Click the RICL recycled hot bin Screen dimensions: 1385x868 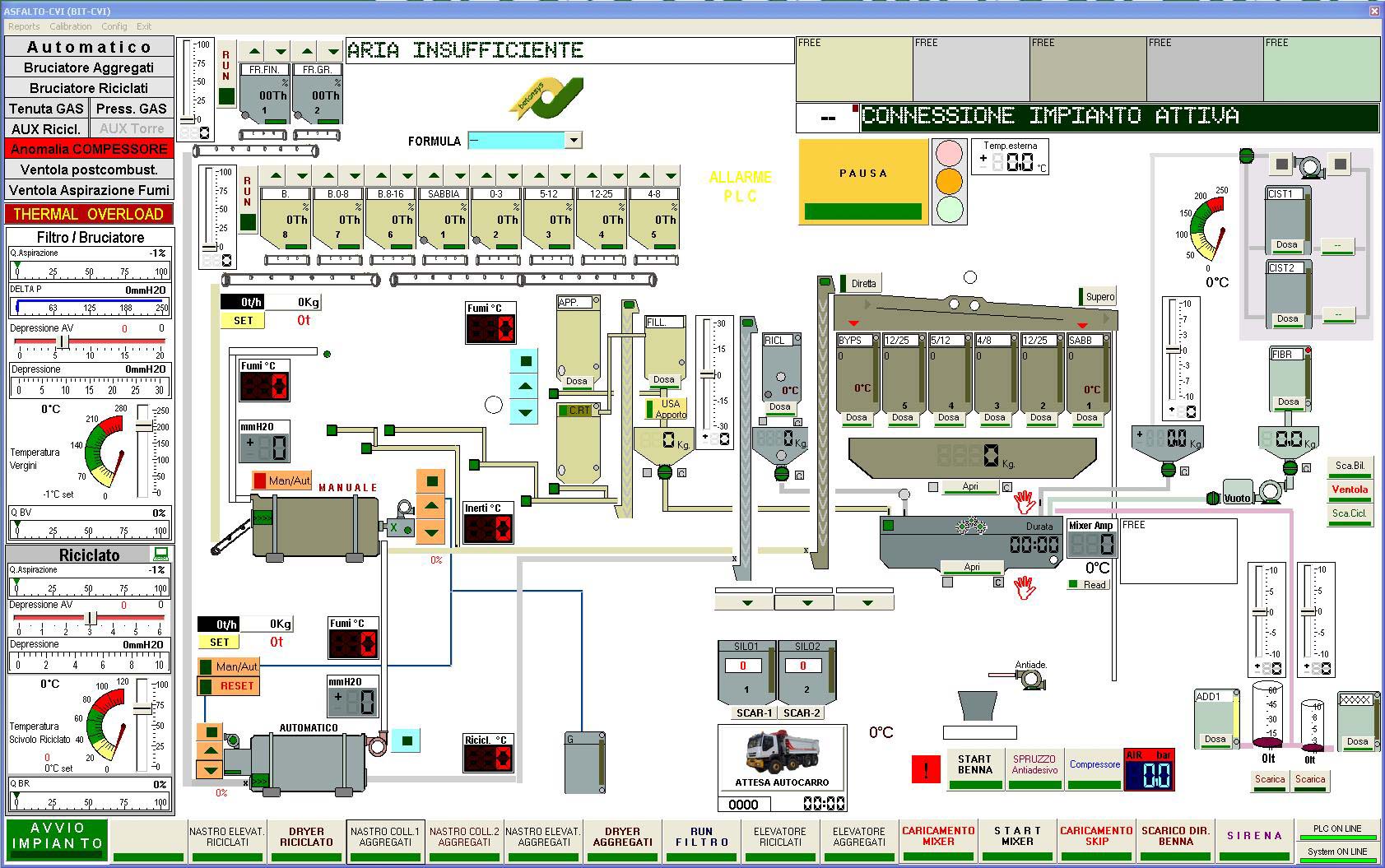(x=781, y=374)
